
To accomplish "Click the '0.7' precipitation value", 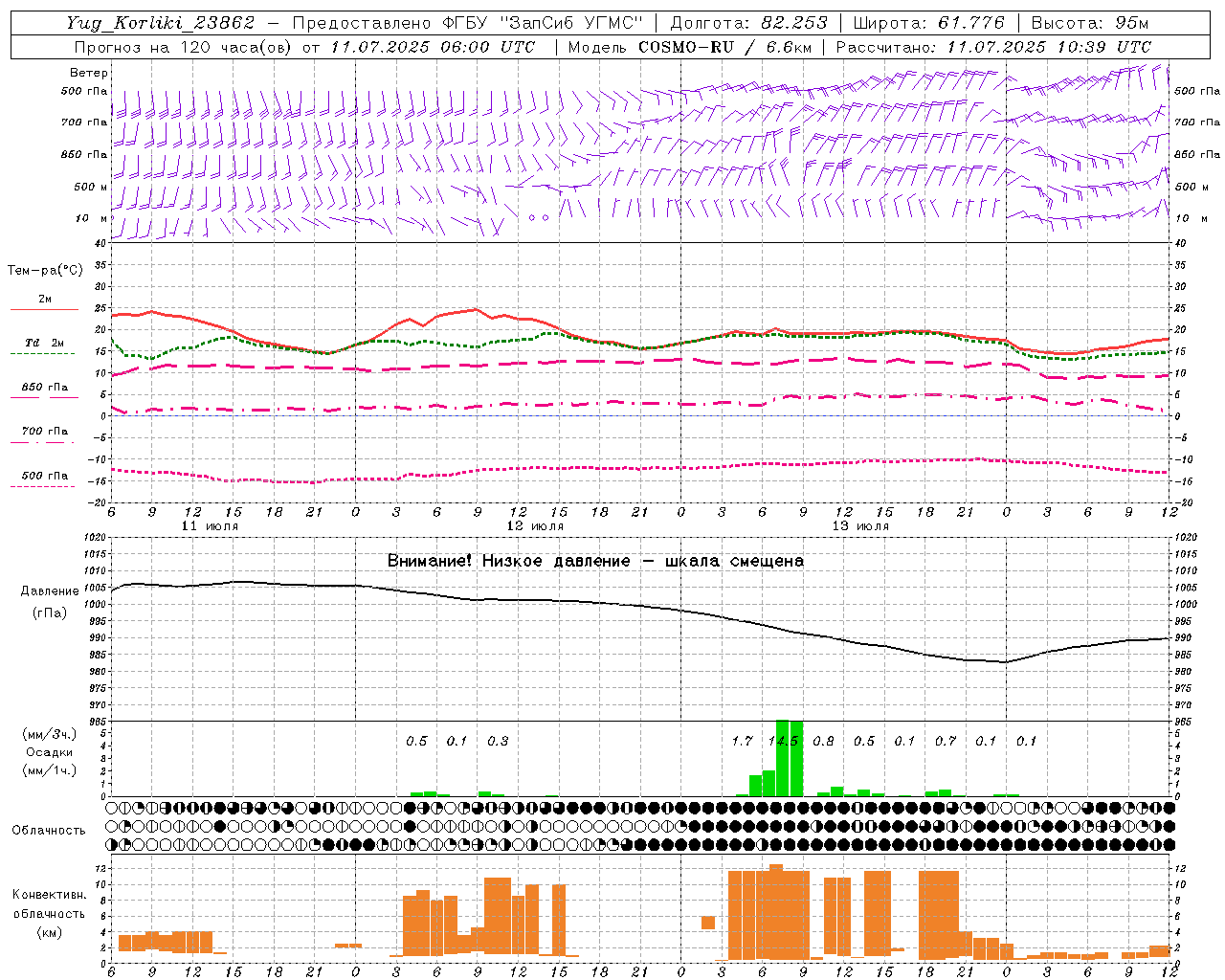I will click(946, 742).
